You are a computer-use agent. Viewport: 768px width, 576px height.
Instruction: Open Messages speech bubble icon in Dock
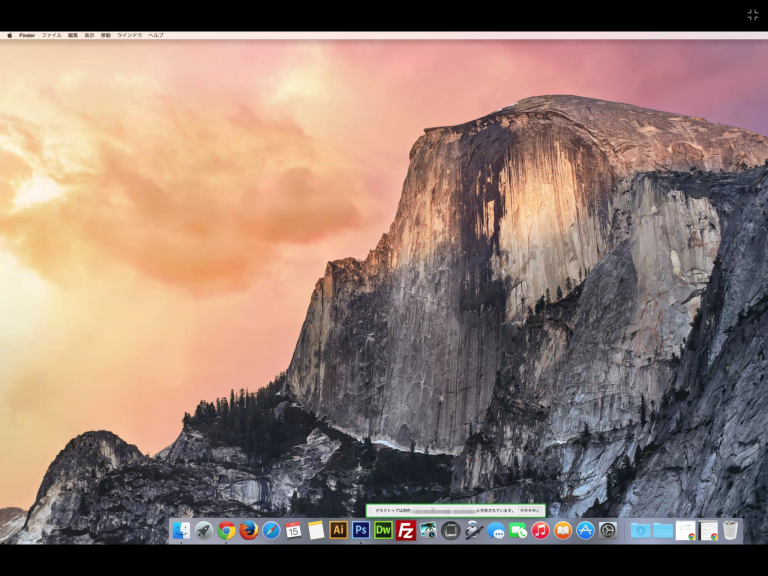pyautogui.click(x=496, y=530)
